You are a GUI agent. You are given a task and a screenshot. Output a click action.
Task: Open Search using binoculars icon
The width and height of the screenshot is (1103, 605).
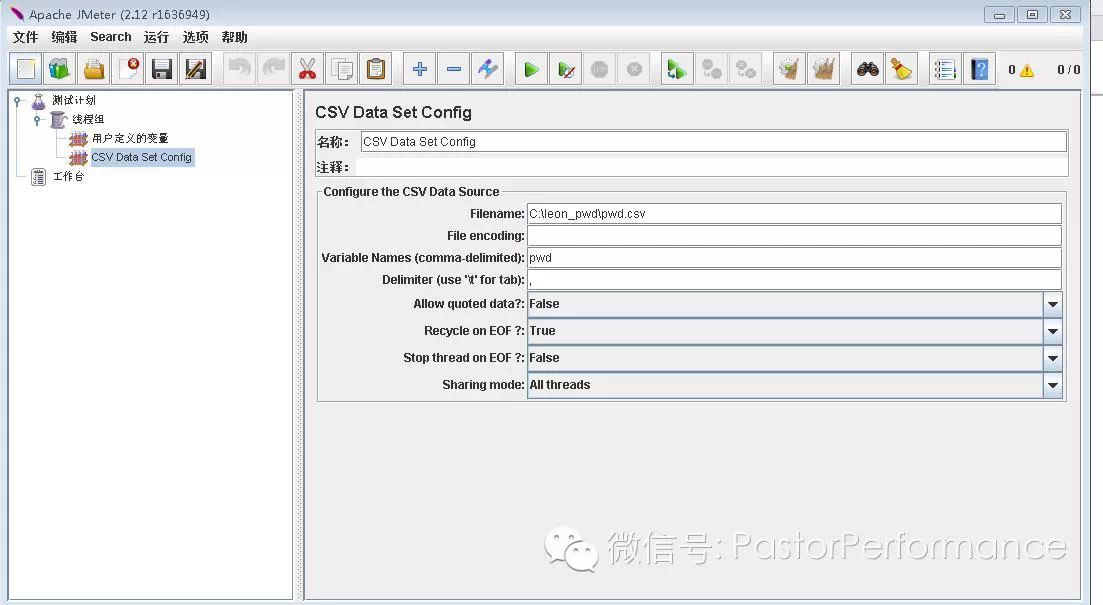(867, 69)
